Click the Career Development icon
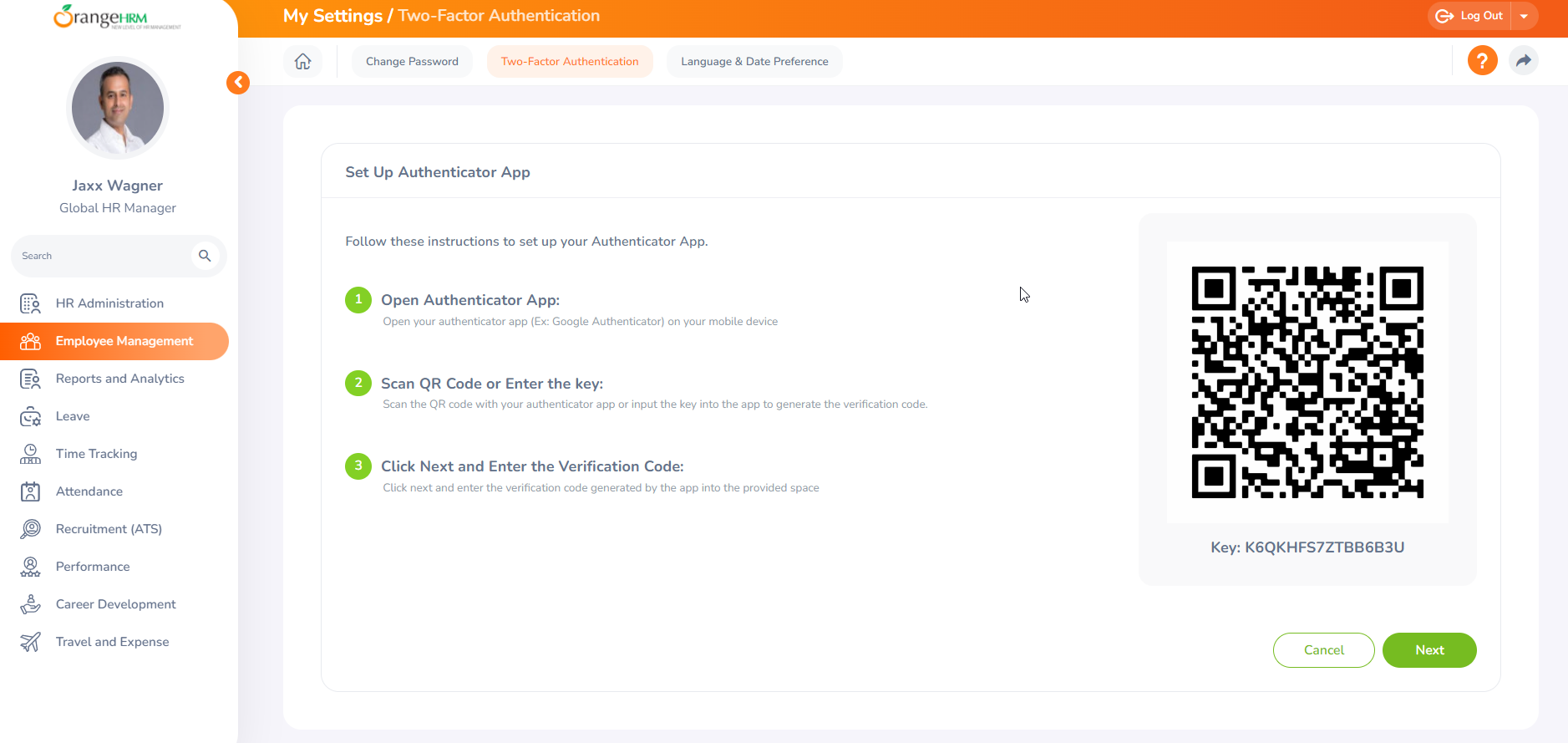1568x743 pixels. (30, 604)
